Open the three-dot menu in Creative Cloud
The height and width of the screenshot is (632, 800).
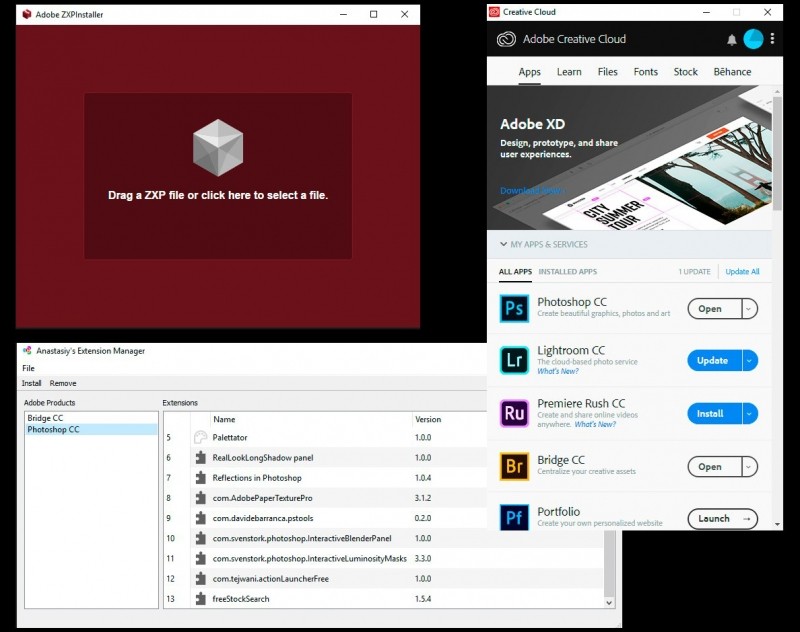772,38
